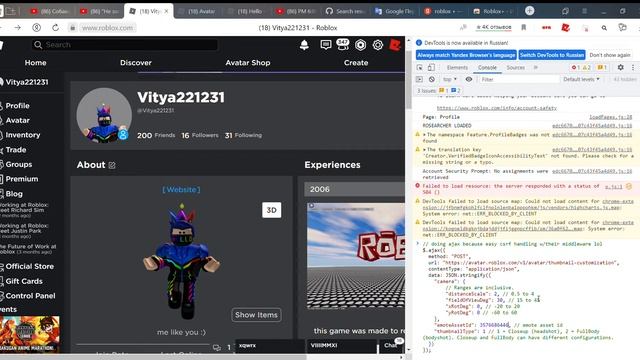Toggle live expression eye in console
This screenshot has height=360, width=640.
(469, 79)
